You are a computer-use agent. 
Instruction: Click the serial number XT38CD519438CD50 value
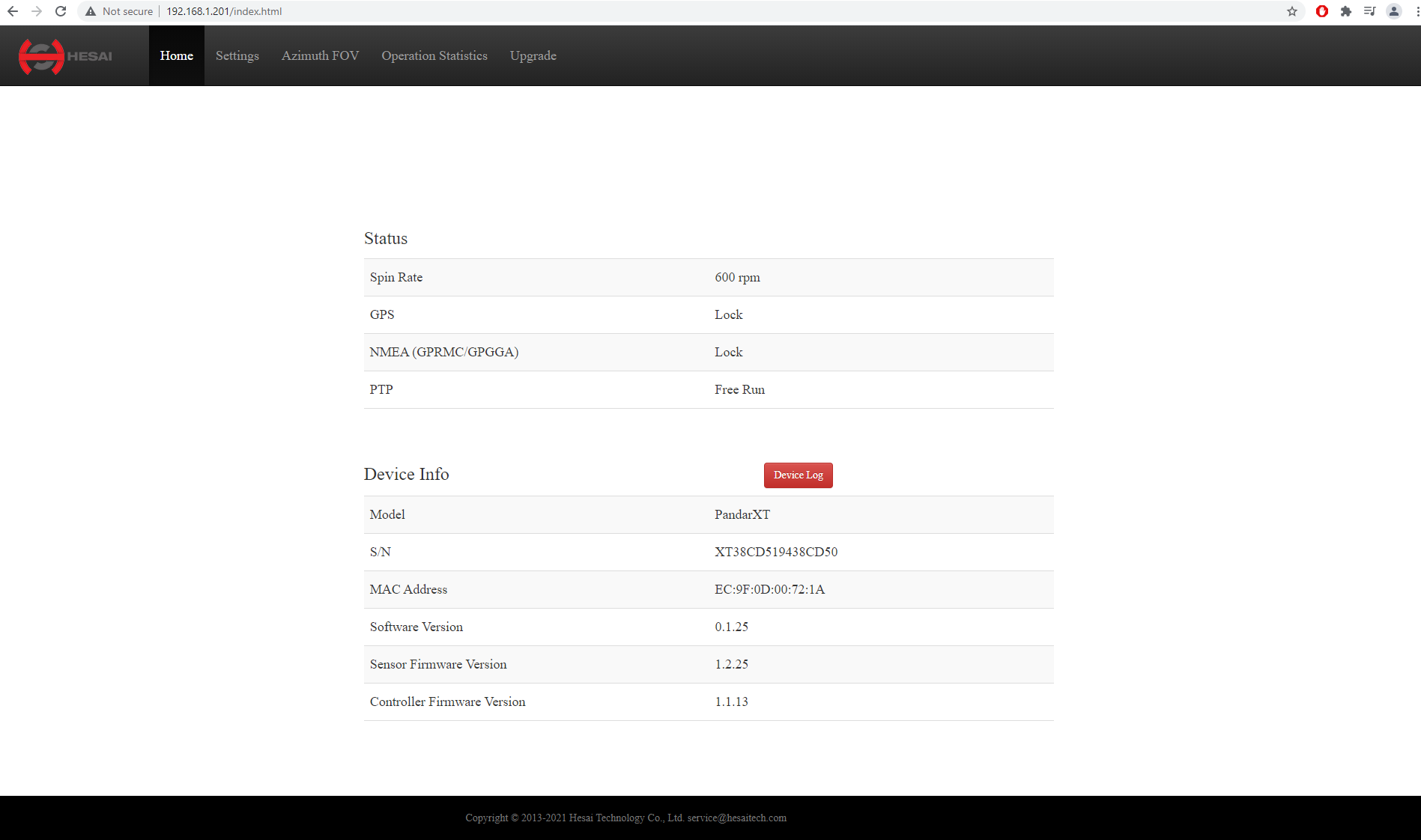coord(775,552)
